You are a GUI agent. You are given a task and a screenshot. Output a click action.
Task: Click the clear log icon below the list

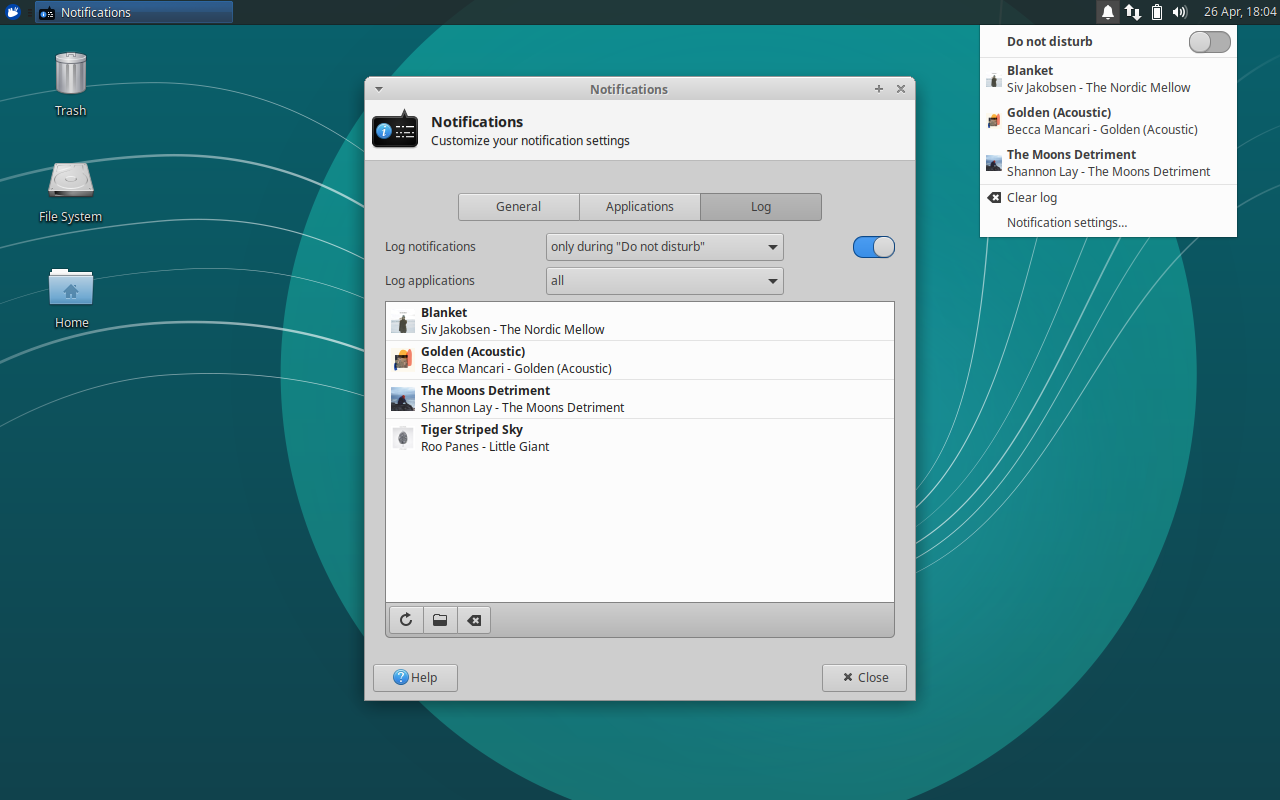[x=473, y=619]
